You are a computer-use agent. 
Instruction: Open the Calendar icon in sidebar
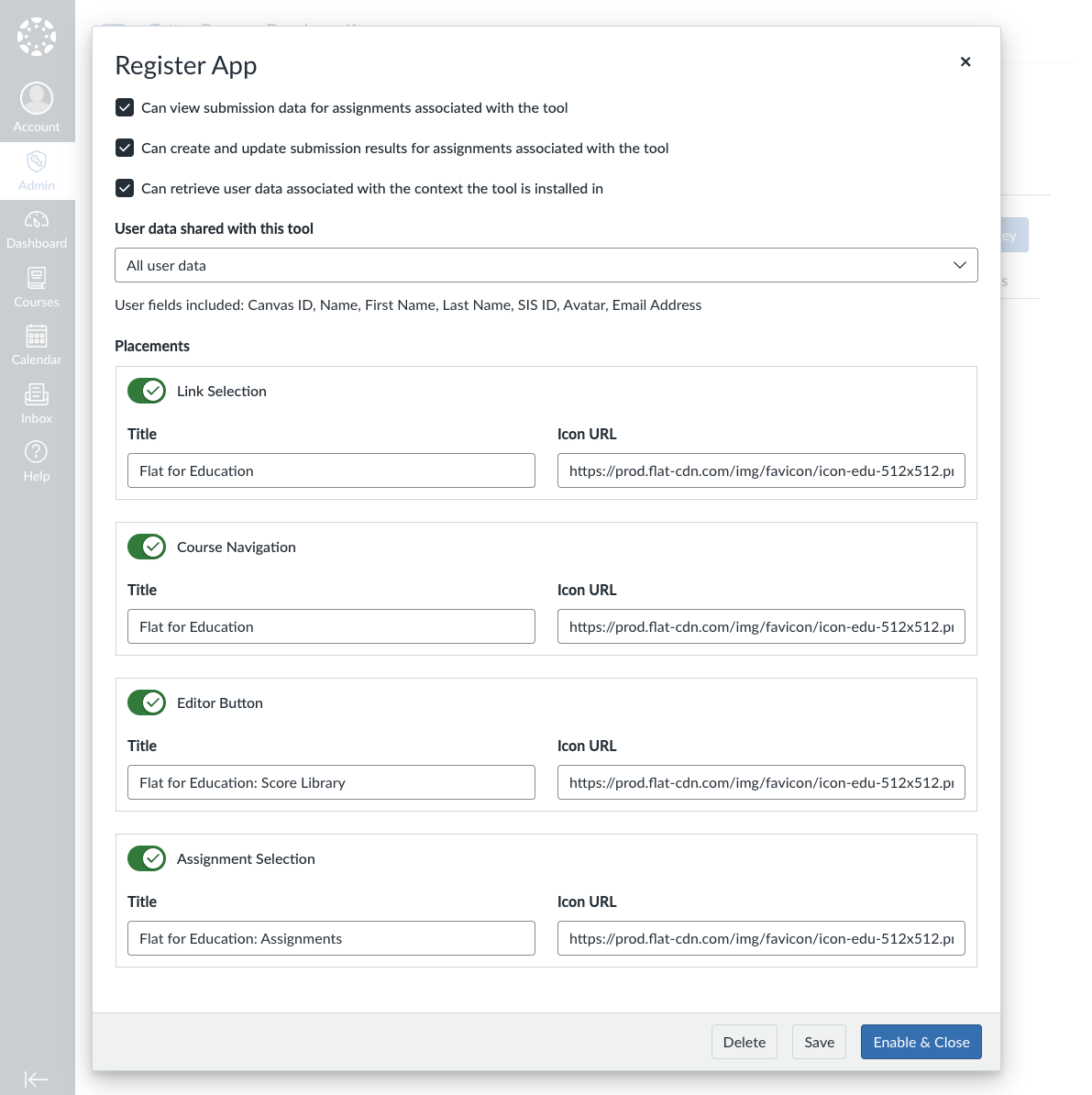click(x=37, y=337)
